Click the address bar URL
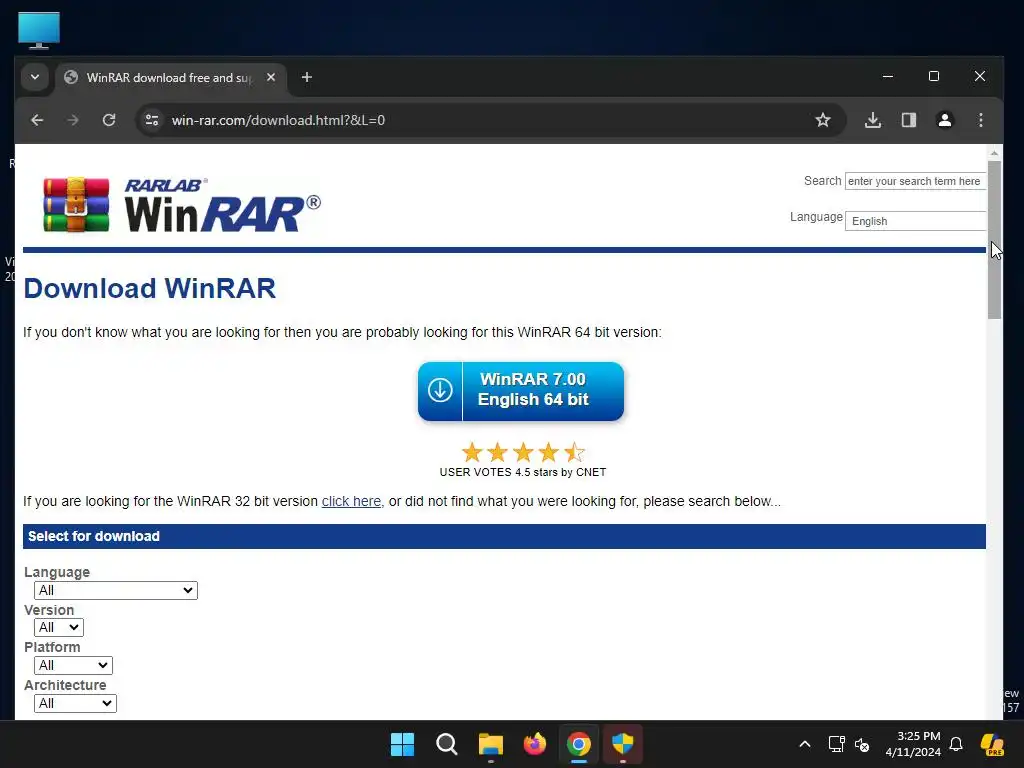The width and height of the screenshot is (1024, 768). (x=278, y=120)
